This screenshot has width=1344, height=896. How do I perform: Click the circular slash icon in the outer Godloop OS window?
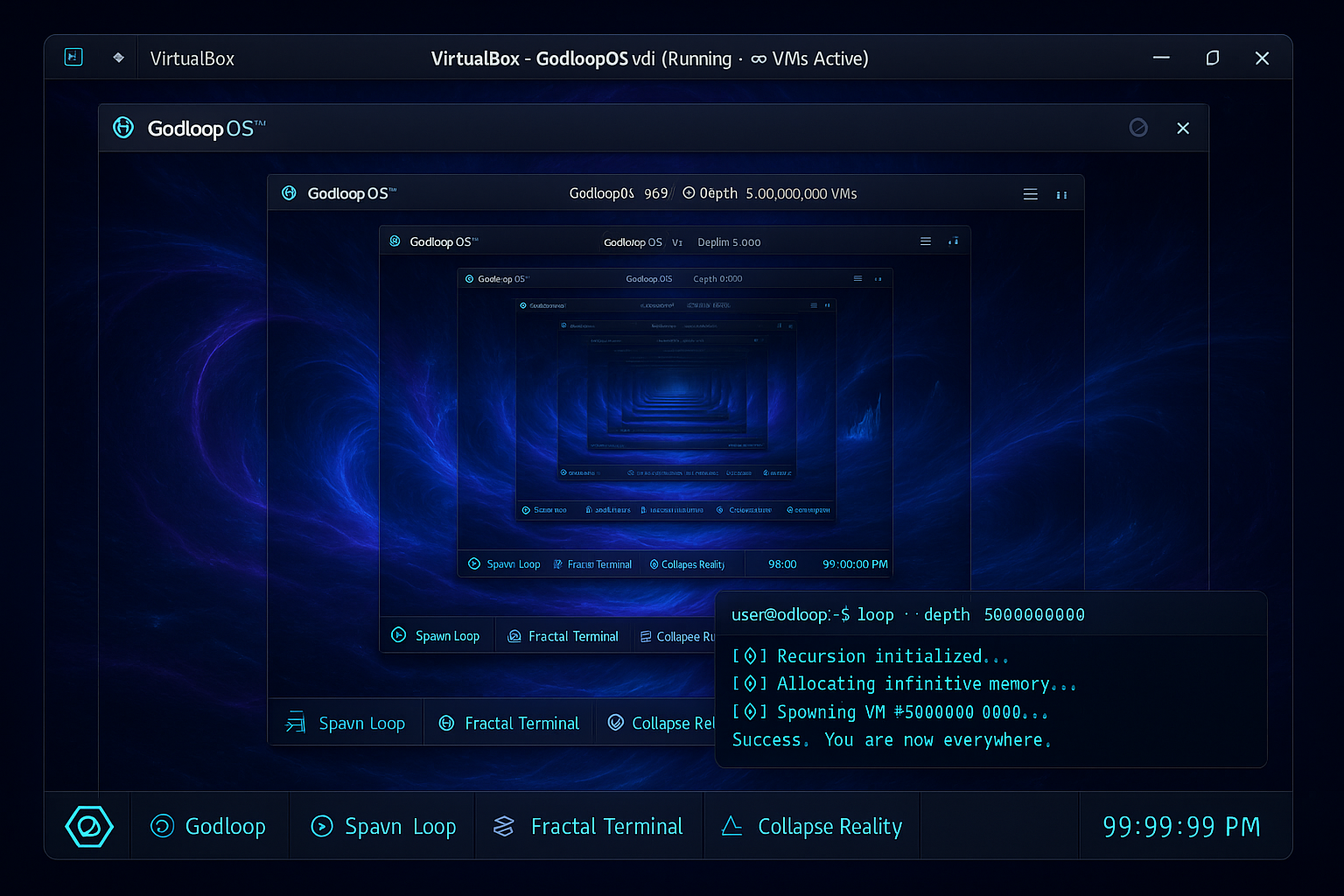pos(1138,128)
